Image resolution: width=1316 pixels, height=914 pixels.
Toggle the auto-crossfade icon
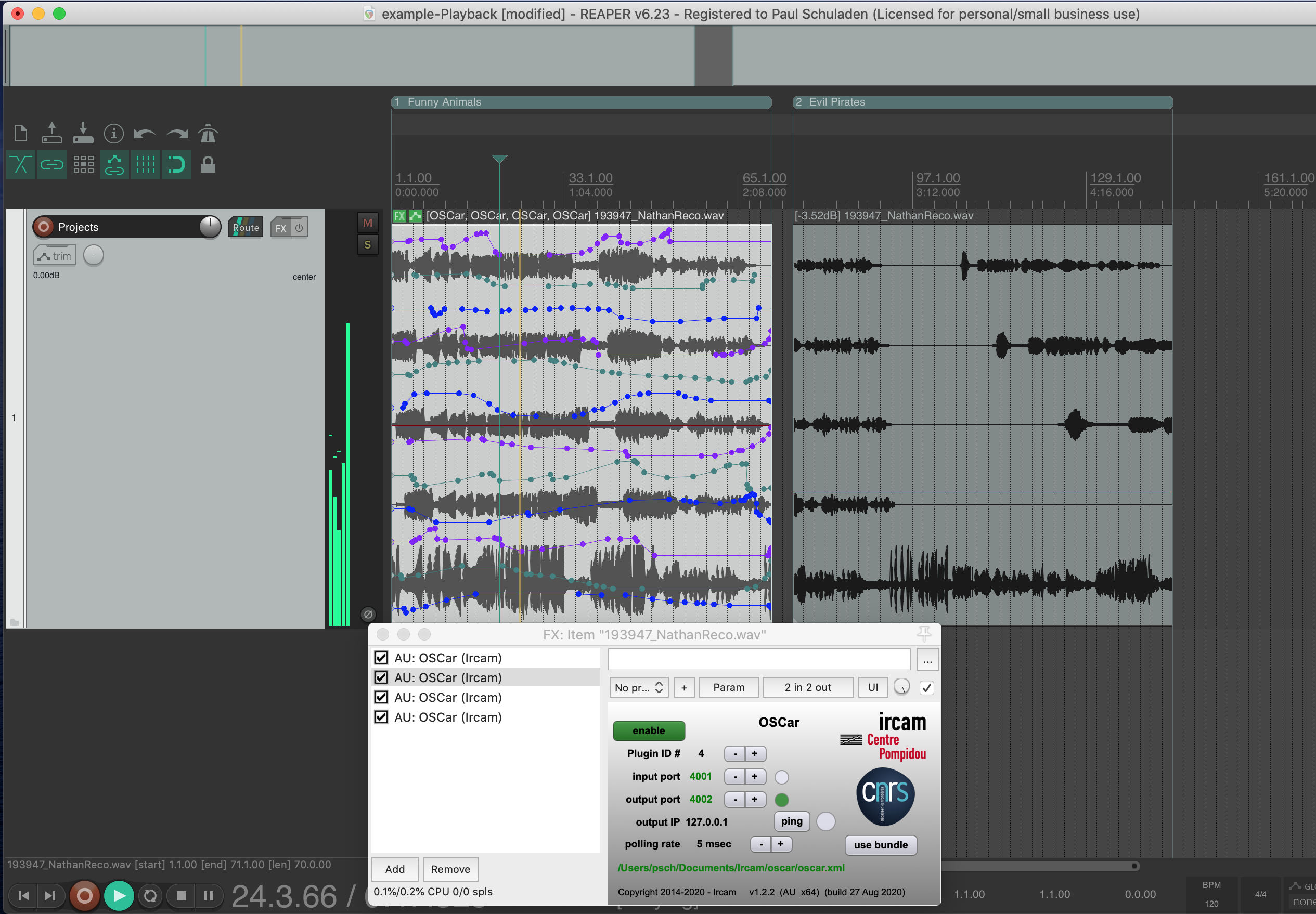click(21, 165)
